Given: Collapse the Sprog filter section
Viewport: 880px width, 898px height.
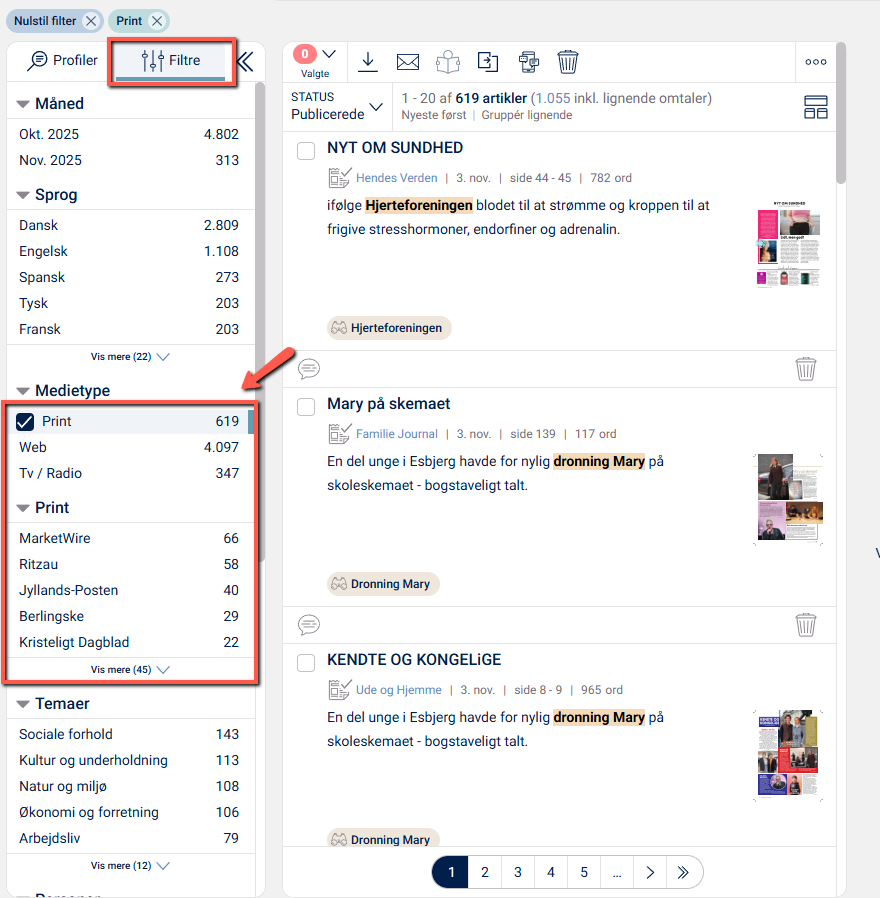Looking at the screenshot, I should 23,195.
